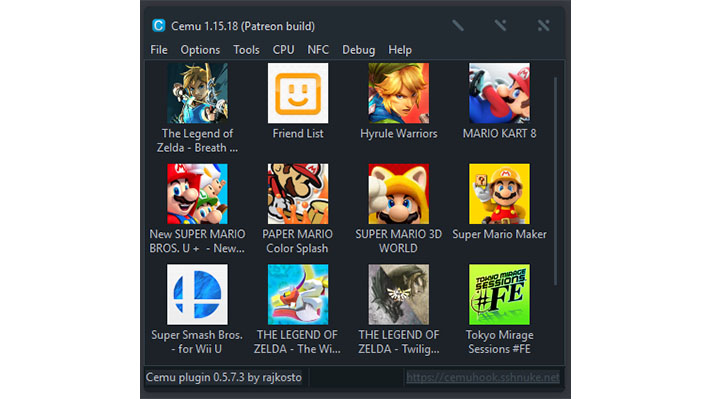Select the Zelda Twilight Princess game icon
The height and width of the screenshot is (399, 710).
pyautogui.click(x=398, y=294)
